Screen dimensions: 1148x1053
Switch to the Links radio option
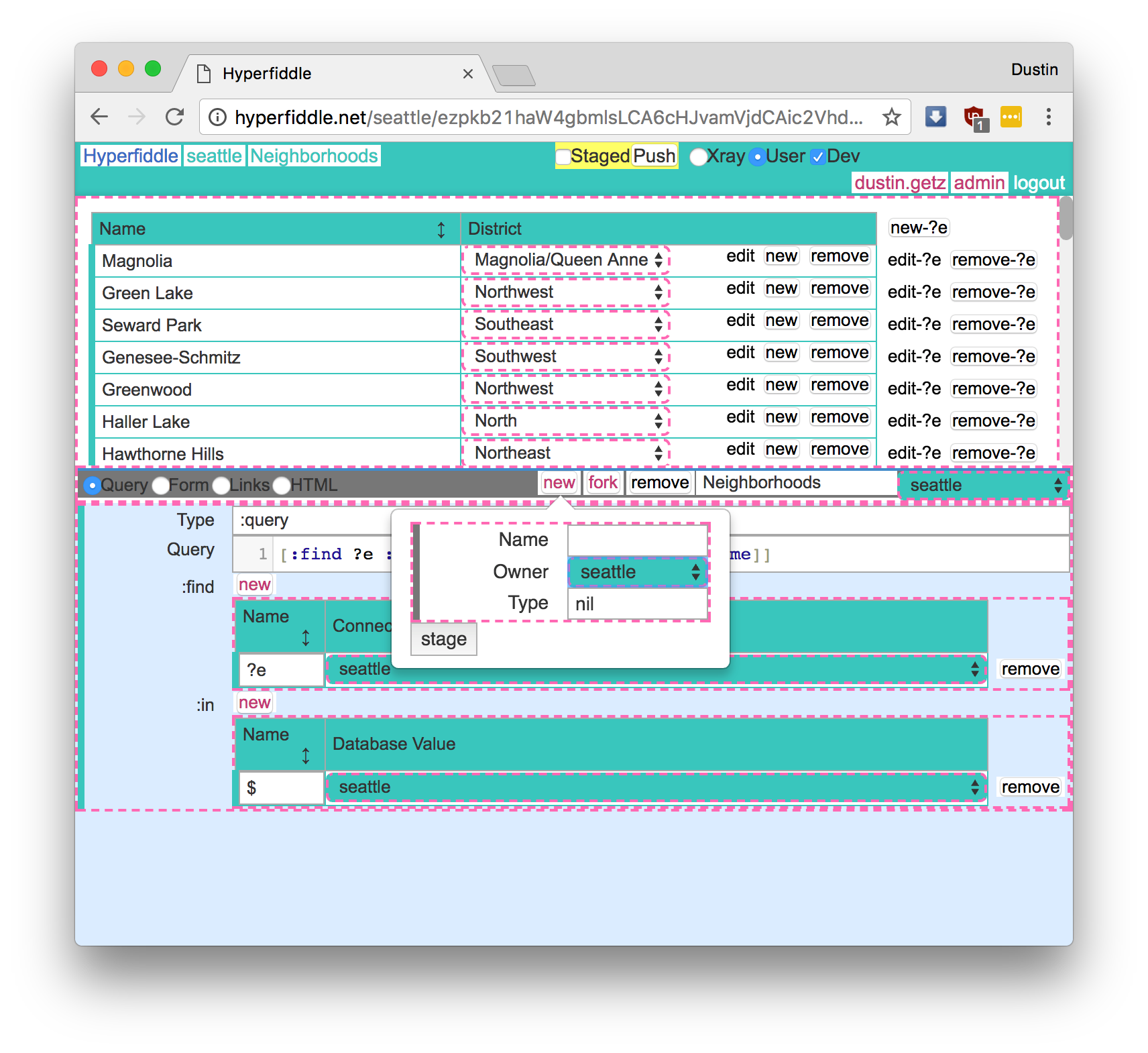point(221,486)
